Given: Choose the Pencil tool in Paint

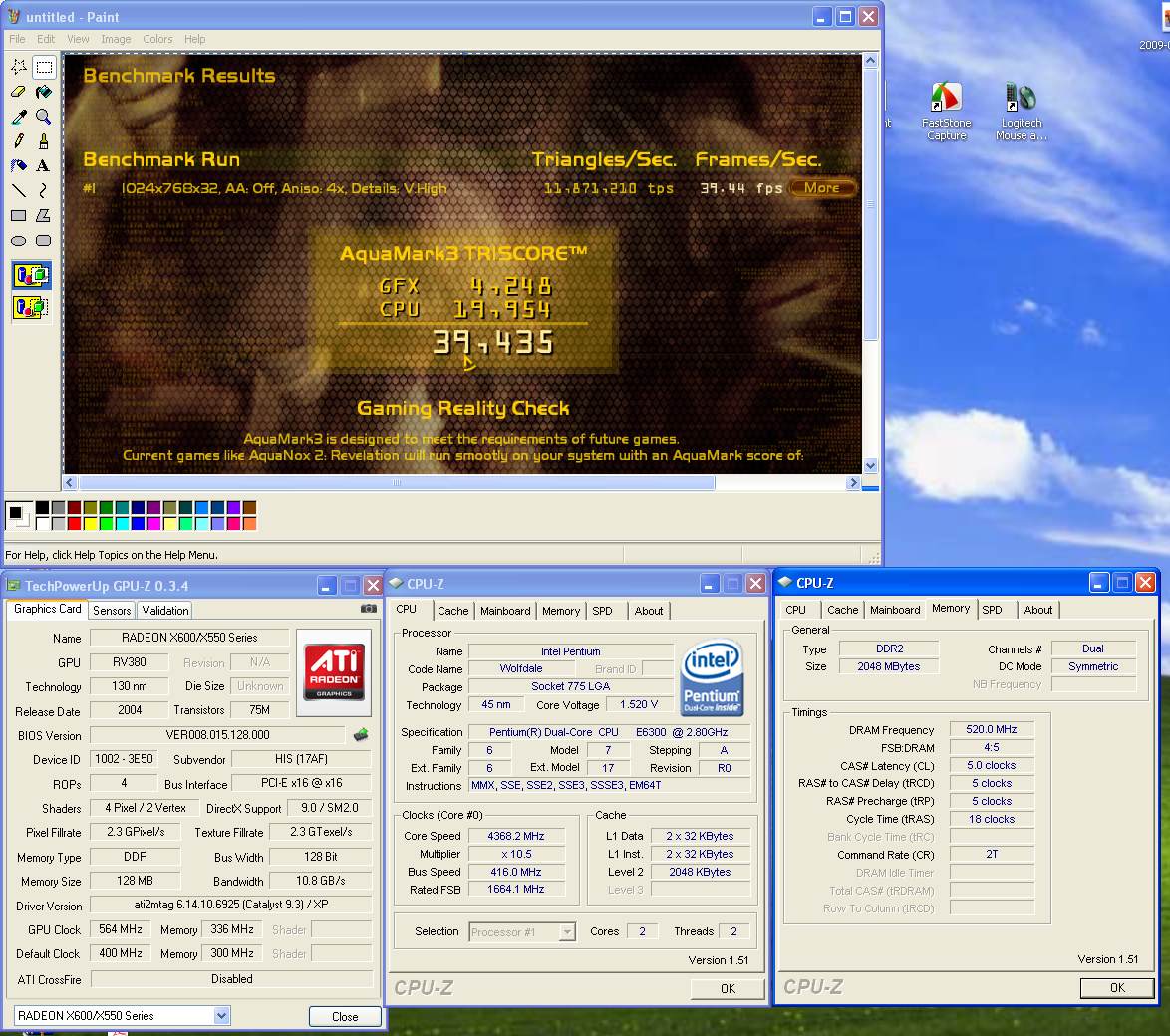Looking at the screenshot, I should tap(19, 141).
